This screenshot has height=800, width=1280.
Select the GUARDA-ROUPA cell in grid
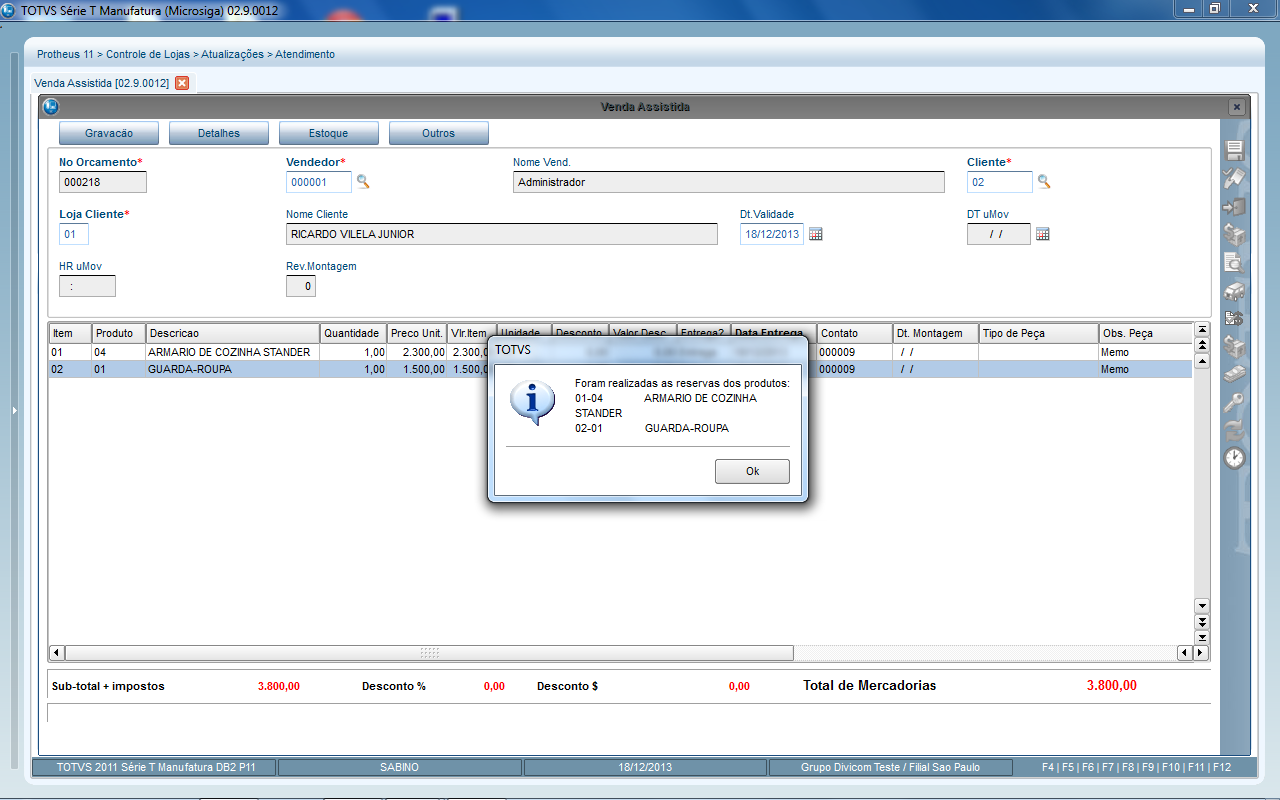pos(233,369)
